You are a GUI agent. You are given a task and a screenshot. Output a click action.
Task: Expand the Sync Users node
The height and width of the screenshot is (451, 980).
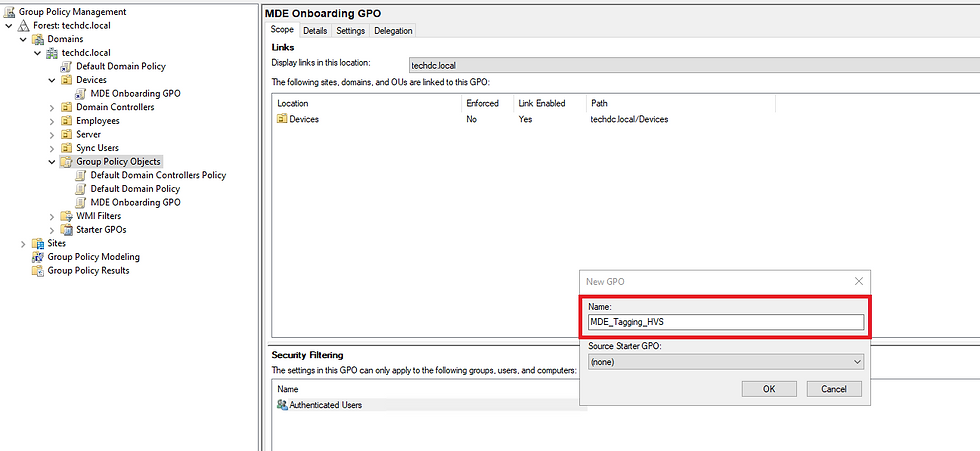[x=52, y=149]
